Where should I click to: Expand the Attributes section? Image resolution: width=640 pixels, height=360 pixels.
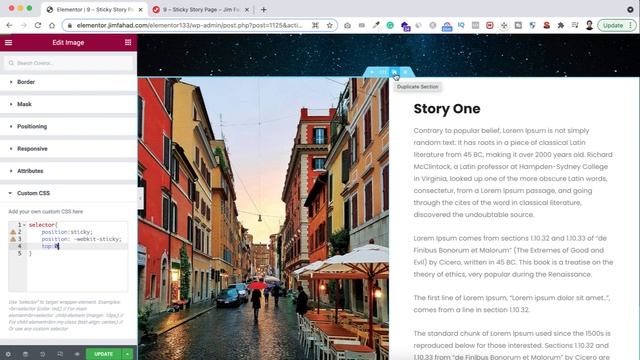[69, 171]
